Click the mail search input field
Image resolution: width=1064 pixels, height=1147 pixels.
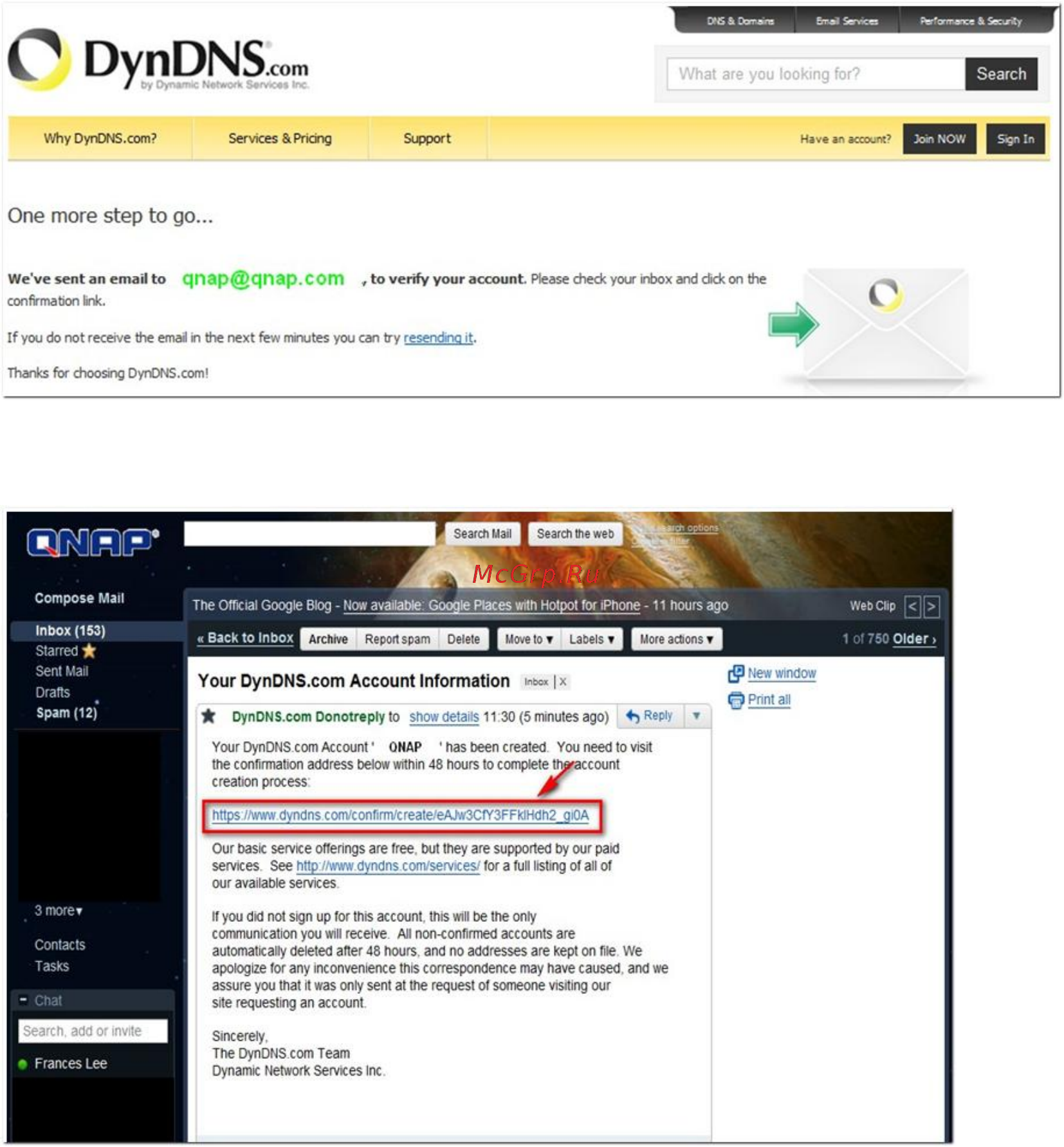[309, 534]
